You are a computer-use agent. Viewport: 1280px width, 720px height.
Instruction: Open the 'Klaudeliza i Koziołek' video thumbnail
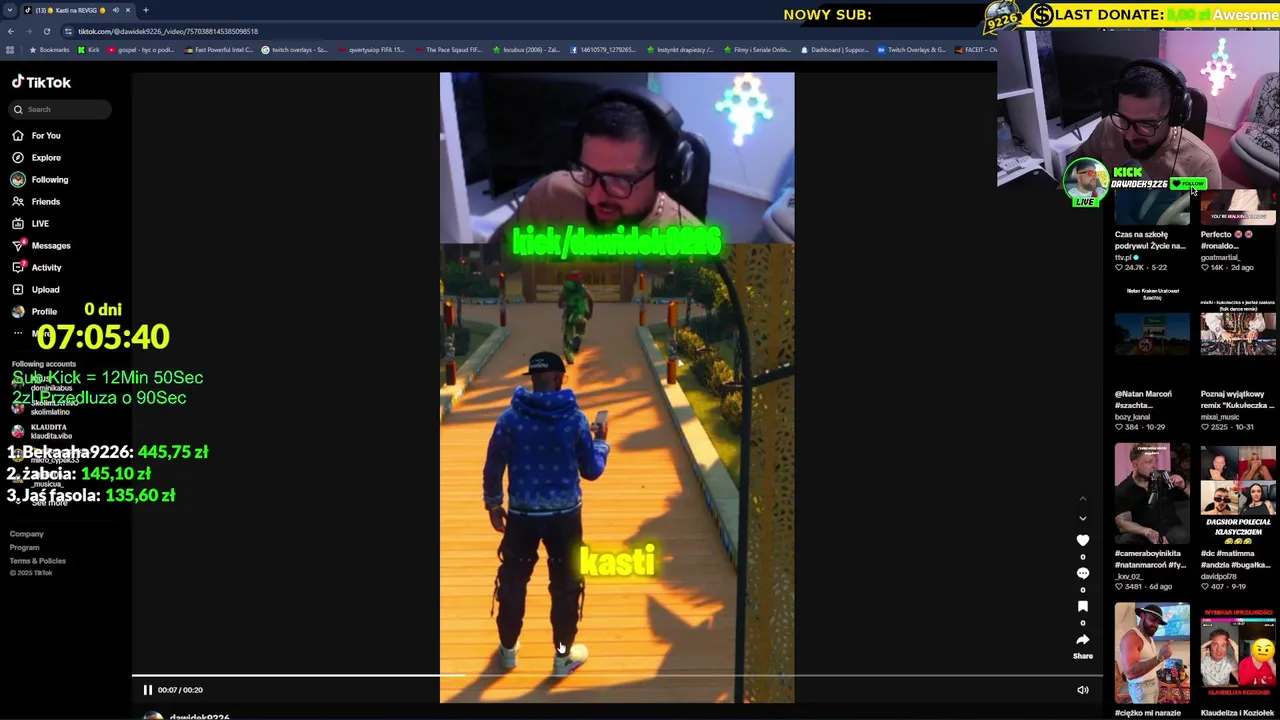tap(1238, 653)
